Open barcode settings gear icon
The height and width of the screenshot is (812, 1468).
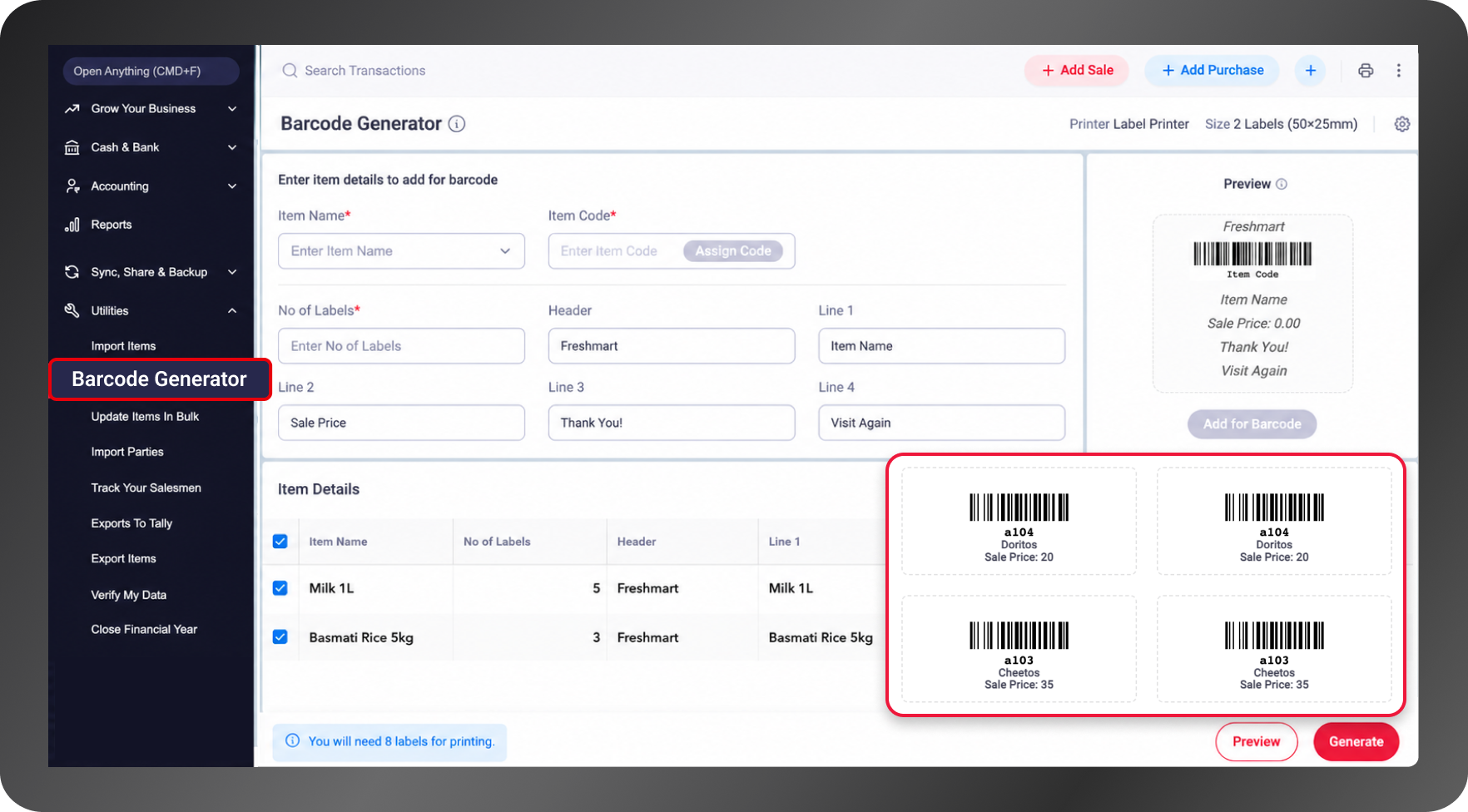(x=1402, y=124)
